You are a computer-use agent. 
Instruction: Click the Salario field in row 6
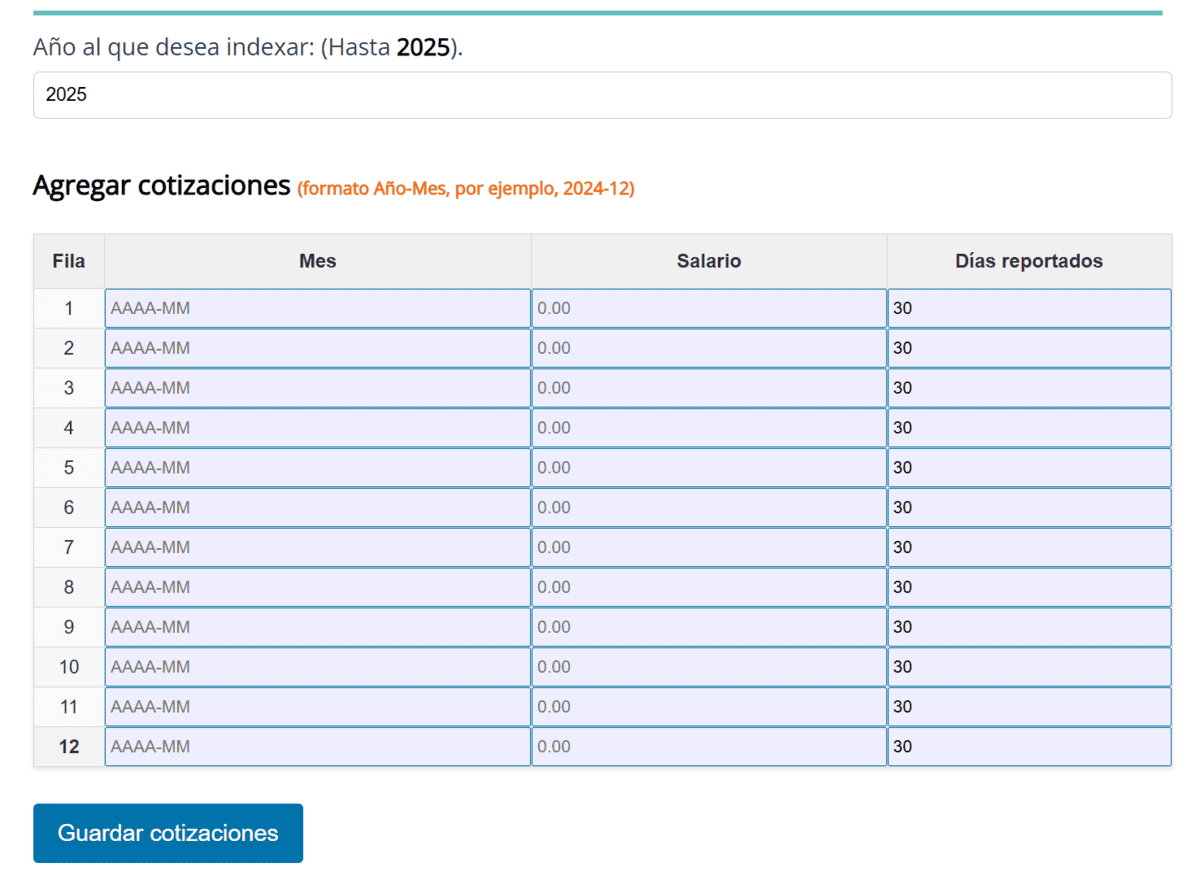(708, 508)
